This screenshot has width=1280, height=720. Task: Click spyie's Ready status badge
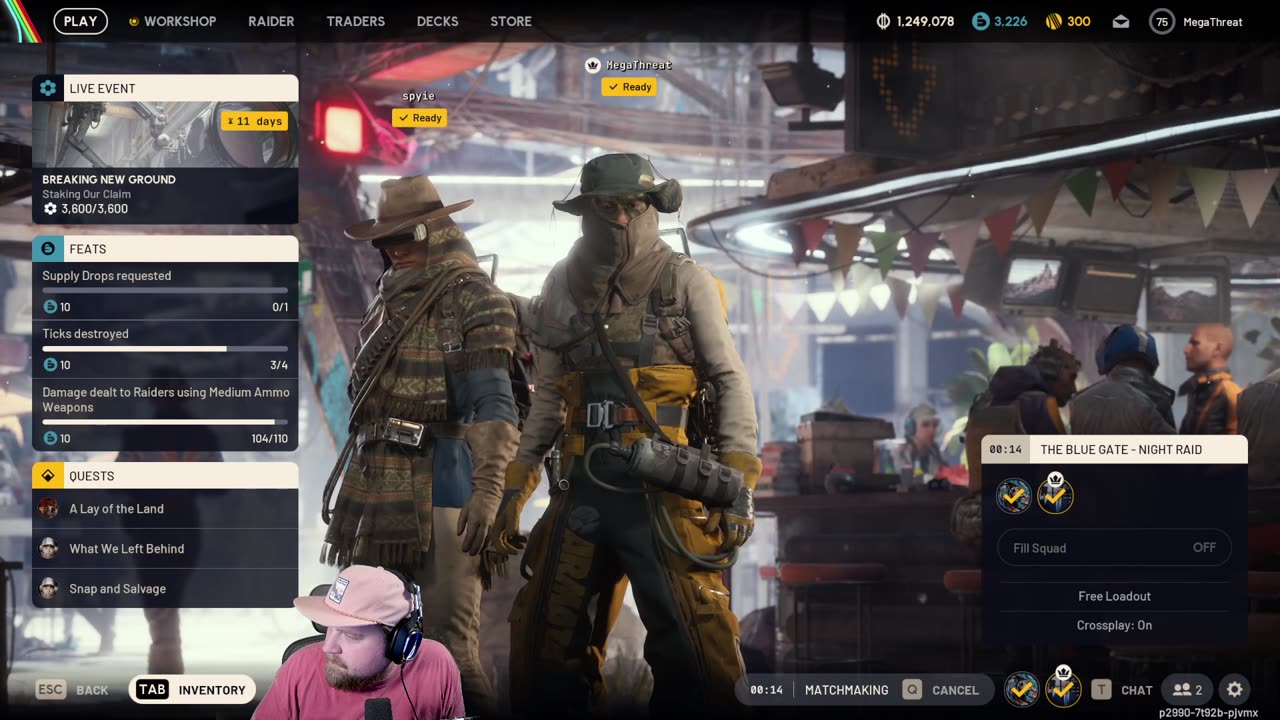tap(419, 118)
